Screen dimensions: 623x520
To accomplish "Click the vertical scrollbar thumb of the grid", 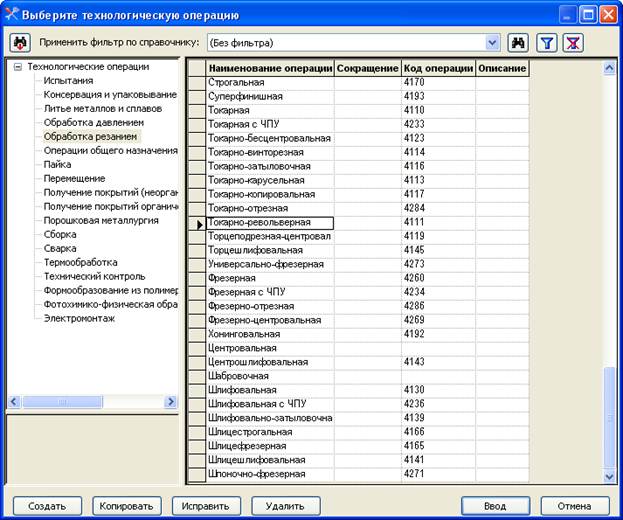I will 609,418.
